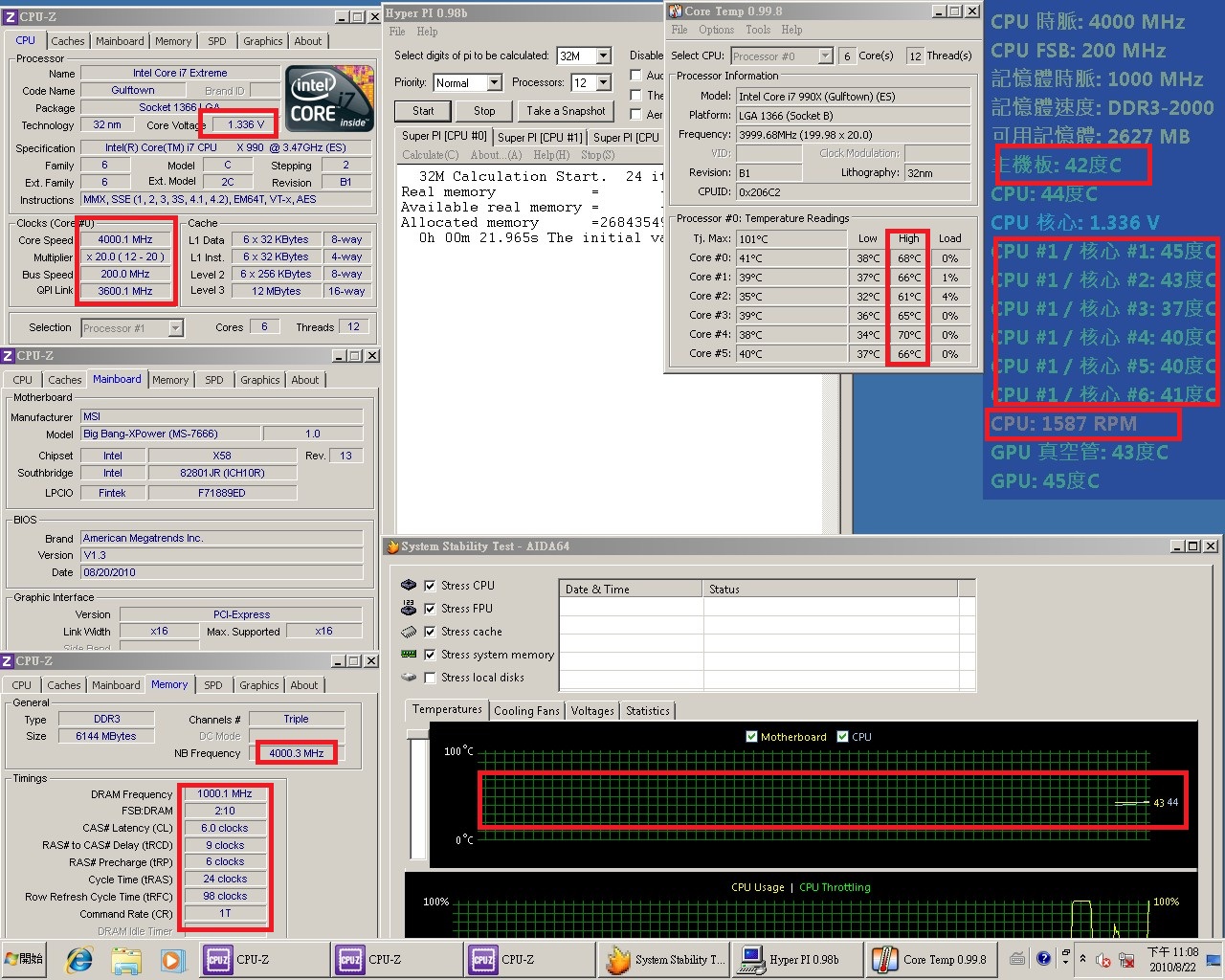Switch to System Stability Test taskbar button

tap(664, 959)
